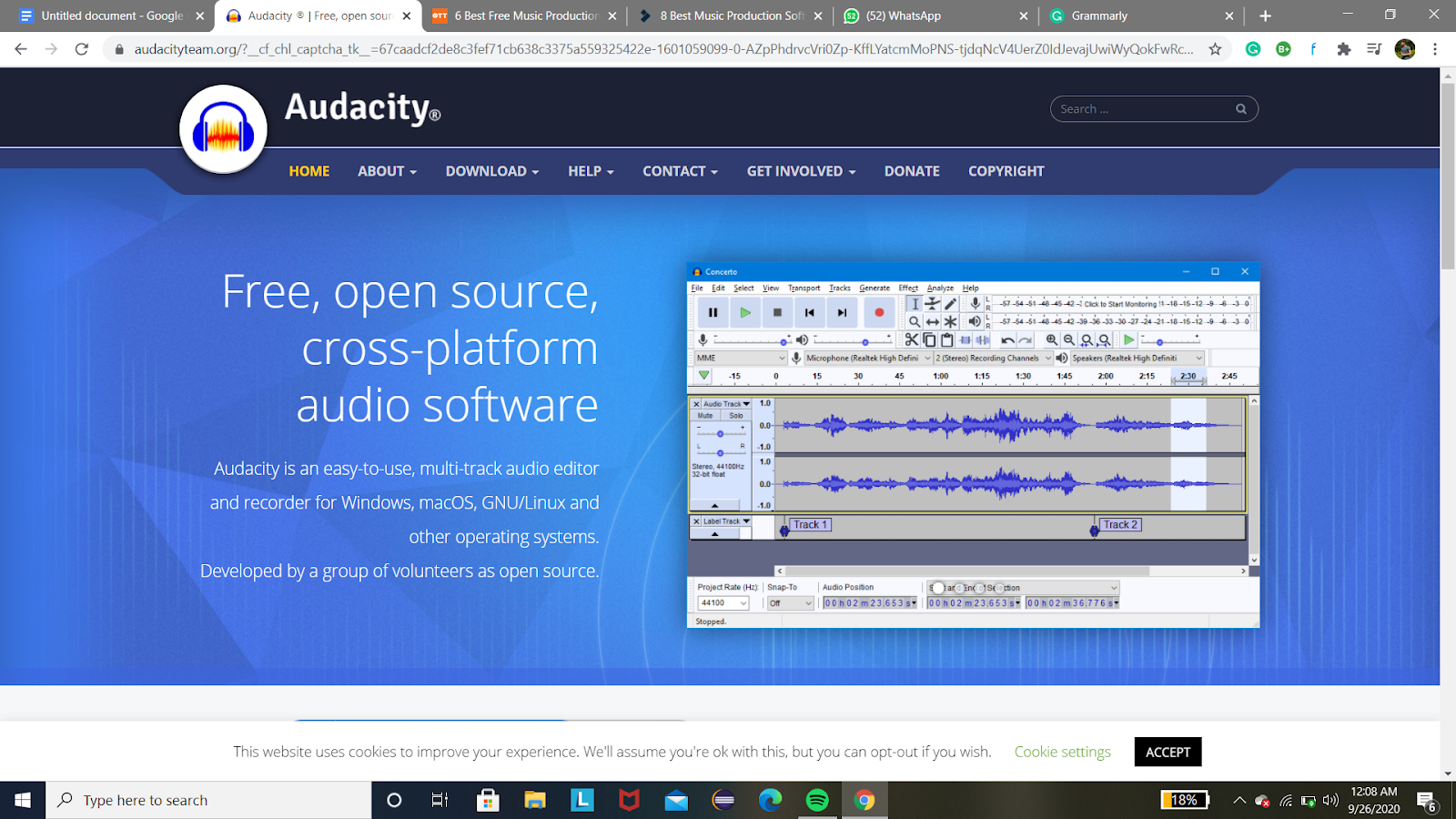The height and width of the screenshot is (819, 1456).
Task: Click the Fit Selection zoom icon
Action: (1087, 339)
